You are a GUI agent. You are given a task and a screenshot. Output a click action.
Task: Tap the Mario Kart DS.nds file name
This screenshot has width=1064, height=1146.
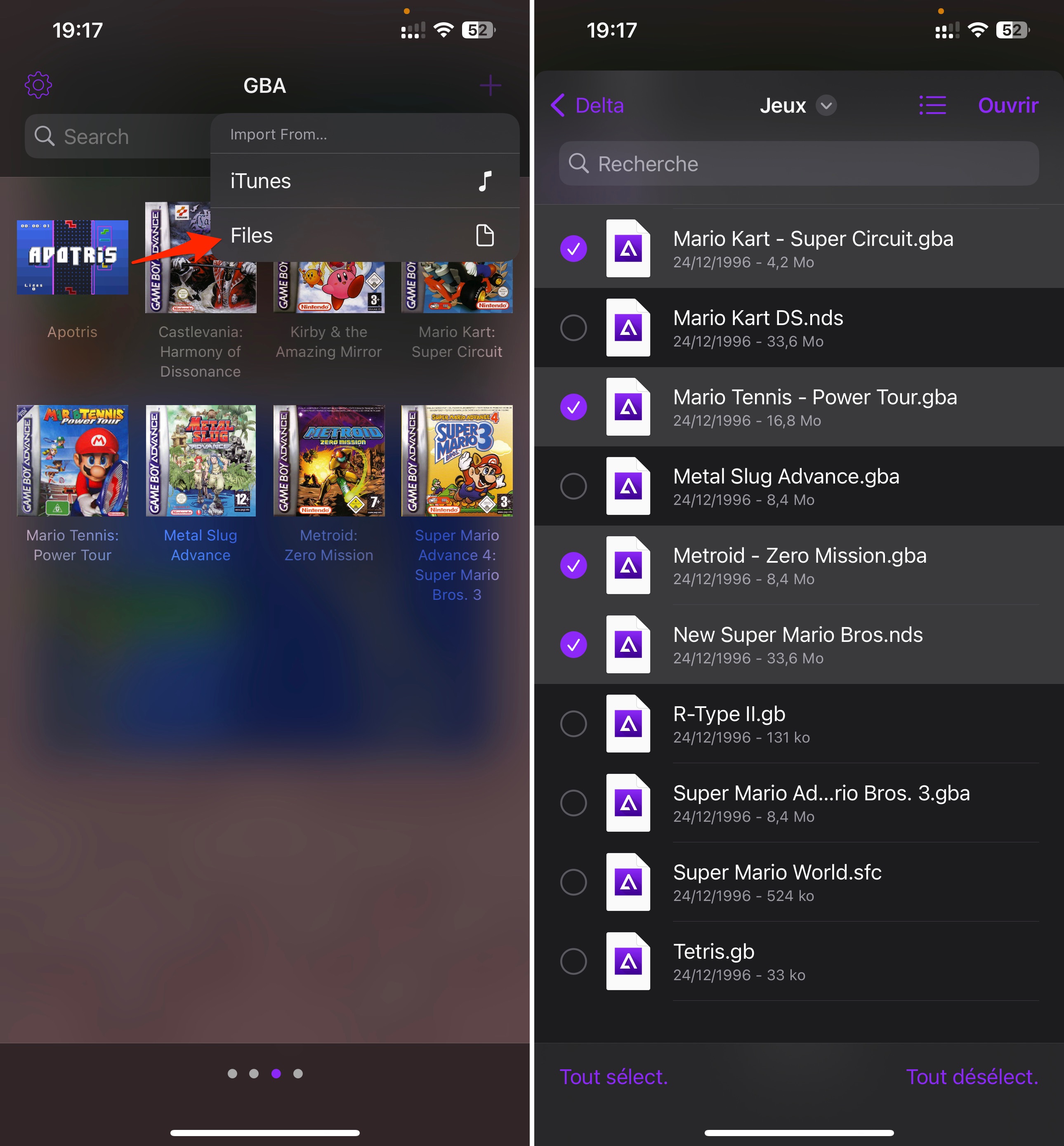(x=758, y=318)
